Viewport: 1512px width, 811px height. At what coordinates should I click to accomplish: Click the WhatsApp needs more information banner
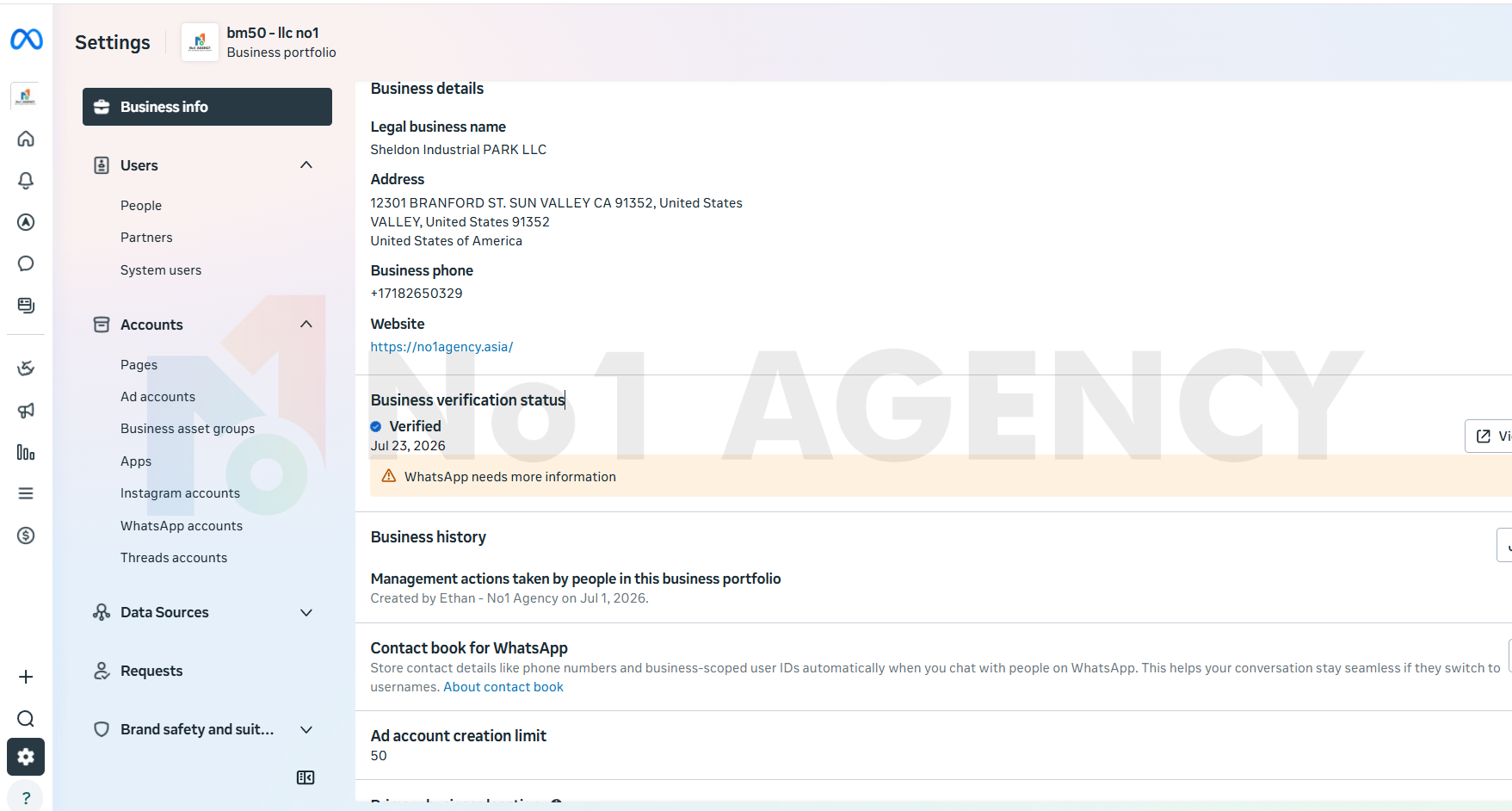[941, 476]
